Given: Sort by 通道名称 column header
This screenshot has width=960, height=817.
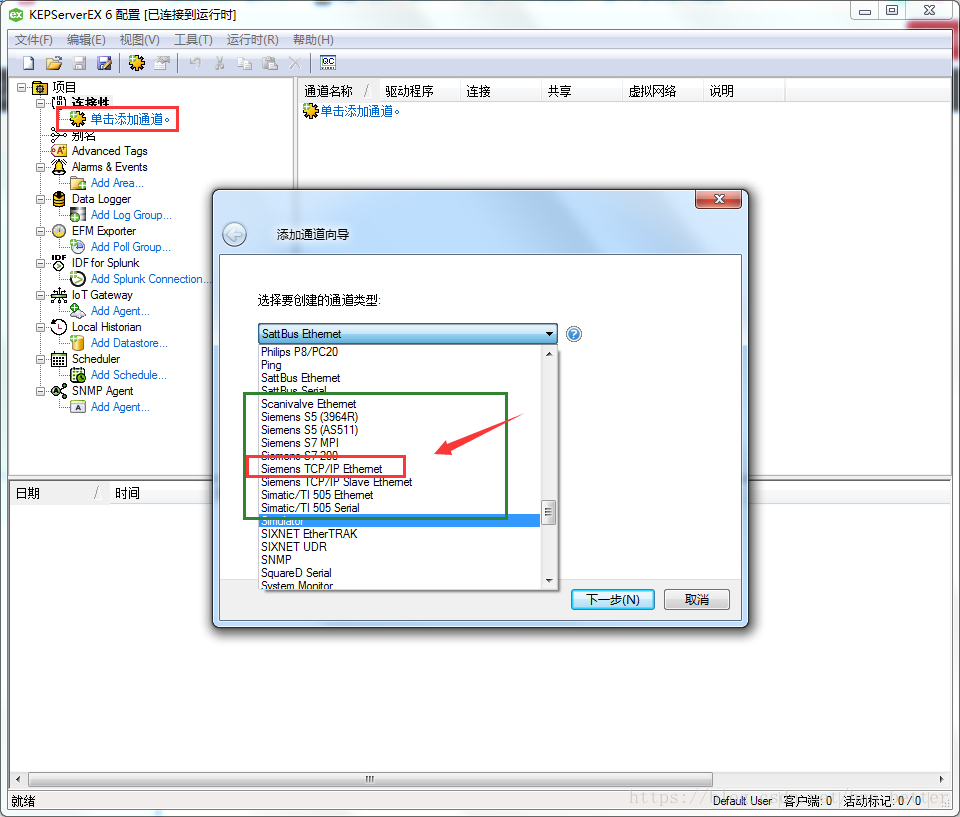Looking at the screenshot, I should click(x=338, y=91).
